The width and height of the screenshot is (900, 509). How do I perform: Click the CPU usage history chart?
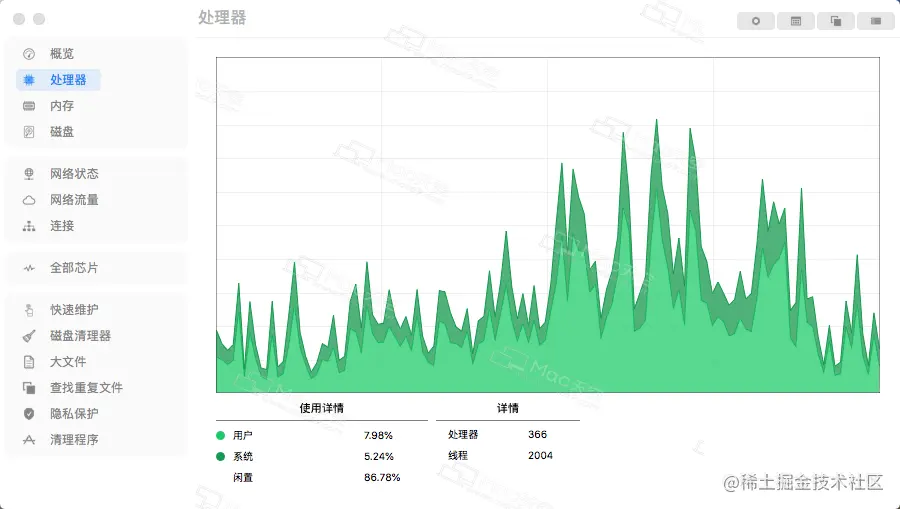548,225
